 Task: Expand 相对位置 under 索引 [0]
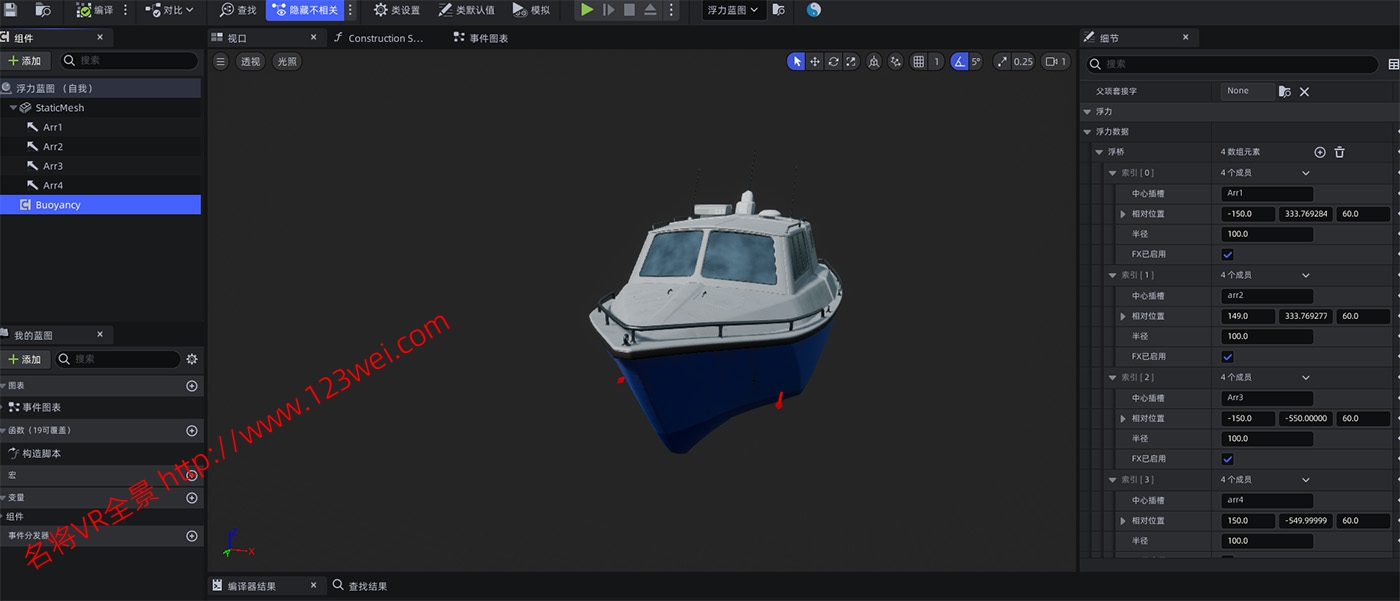tap(1123, 215)
